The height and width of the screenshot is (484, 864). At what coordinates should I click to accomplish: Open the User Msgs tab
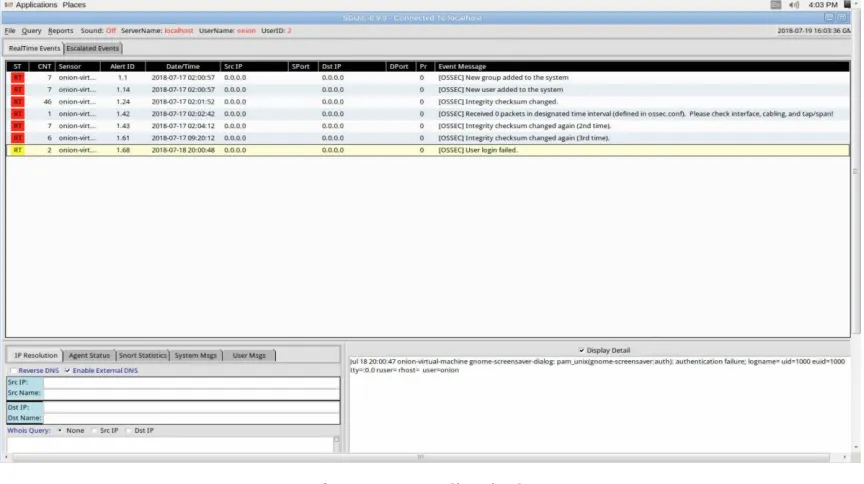click(249, 356)
